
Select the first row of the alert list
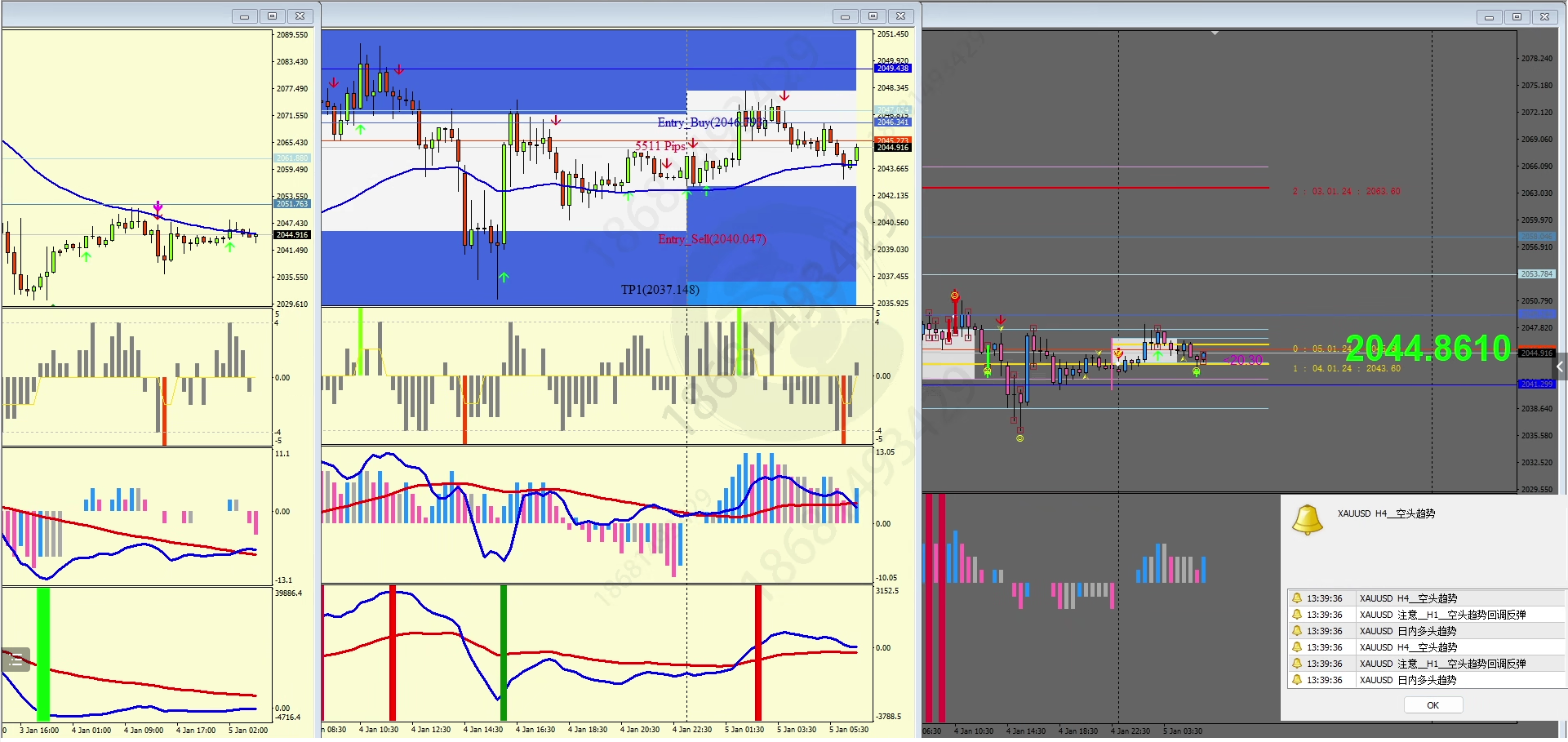1426,598
